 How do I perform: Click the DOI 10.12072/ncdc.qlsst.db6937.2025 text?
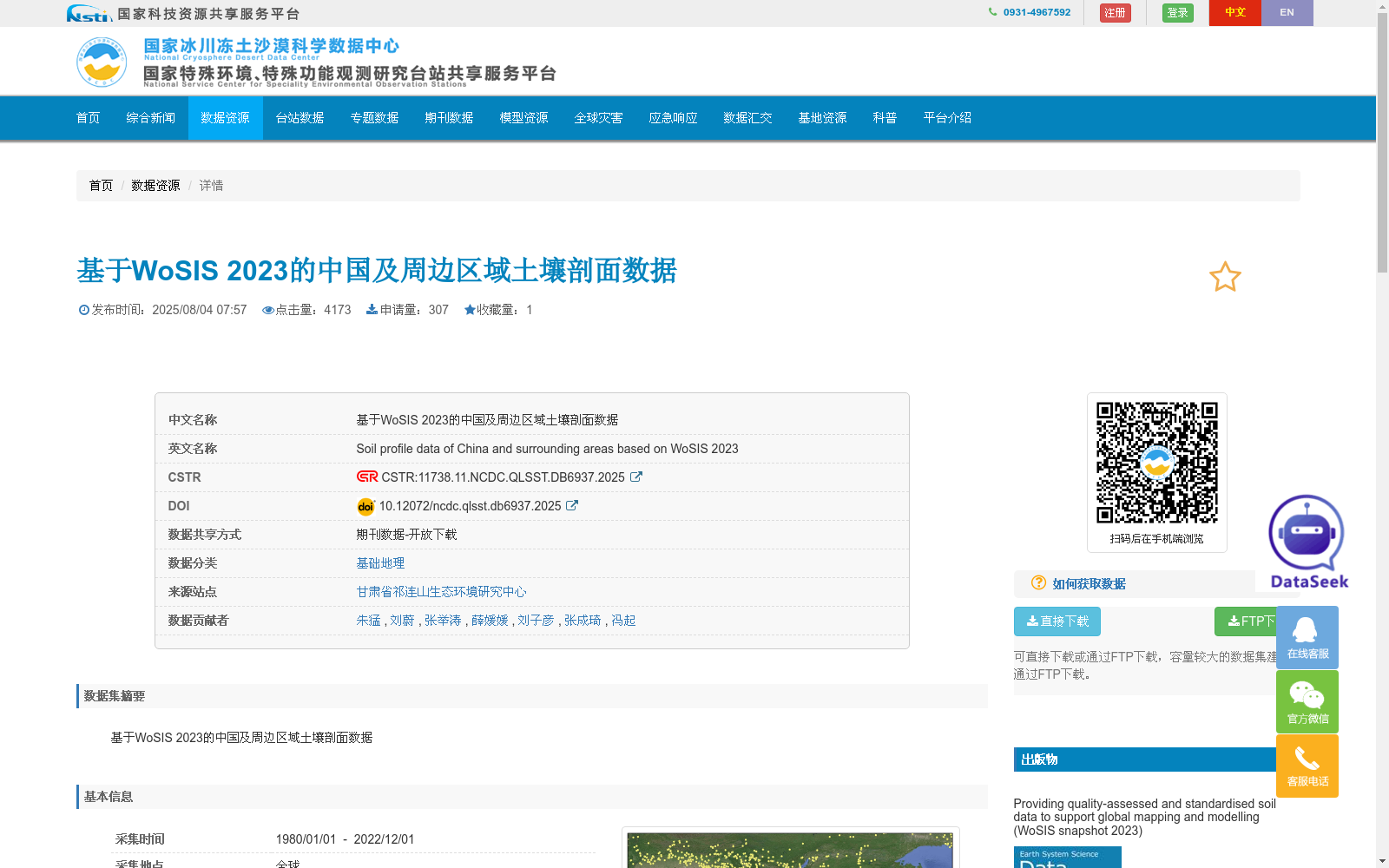(470, 506)
